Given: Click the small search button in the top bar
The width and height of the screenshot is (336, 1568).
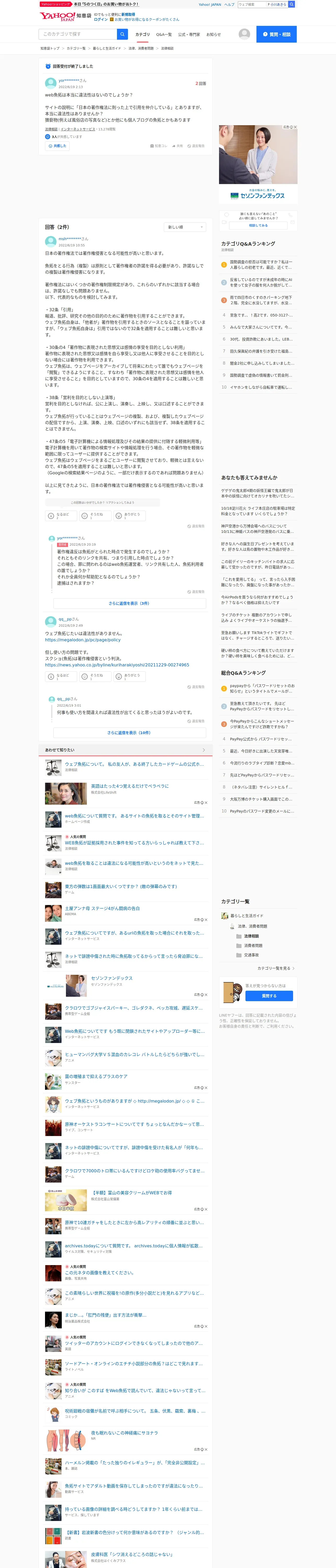Looking at the screenshot, I should pyautogui.click(x=292, y=4).
